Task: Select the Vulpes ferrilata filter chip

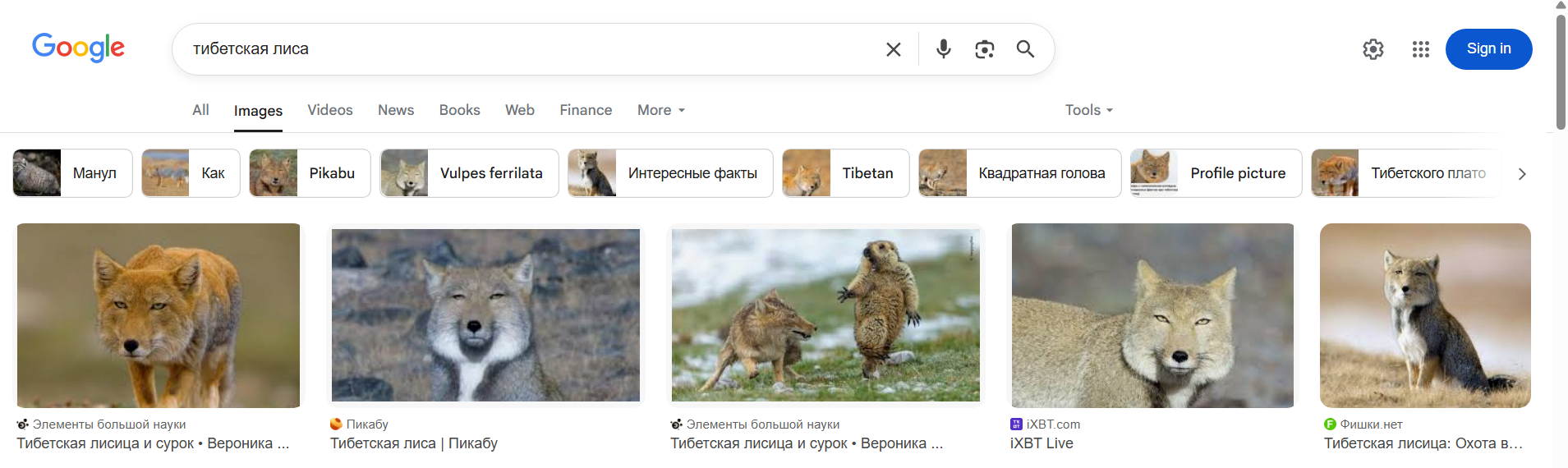Action: tap(469, 173)
